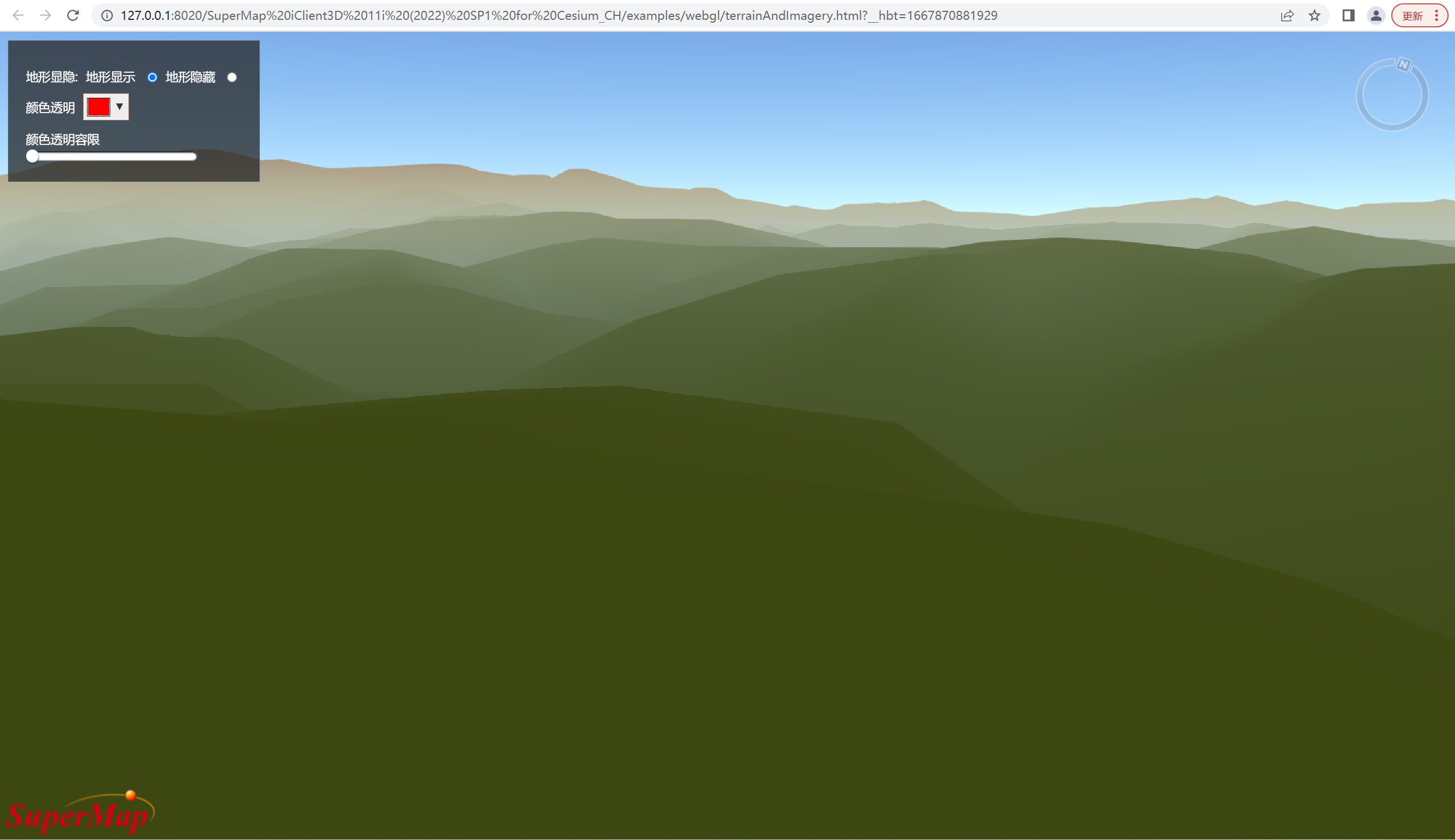Viewport: 1455px width, 840px height.
Task: Share this page icon
Action: tap(1287, 15)
